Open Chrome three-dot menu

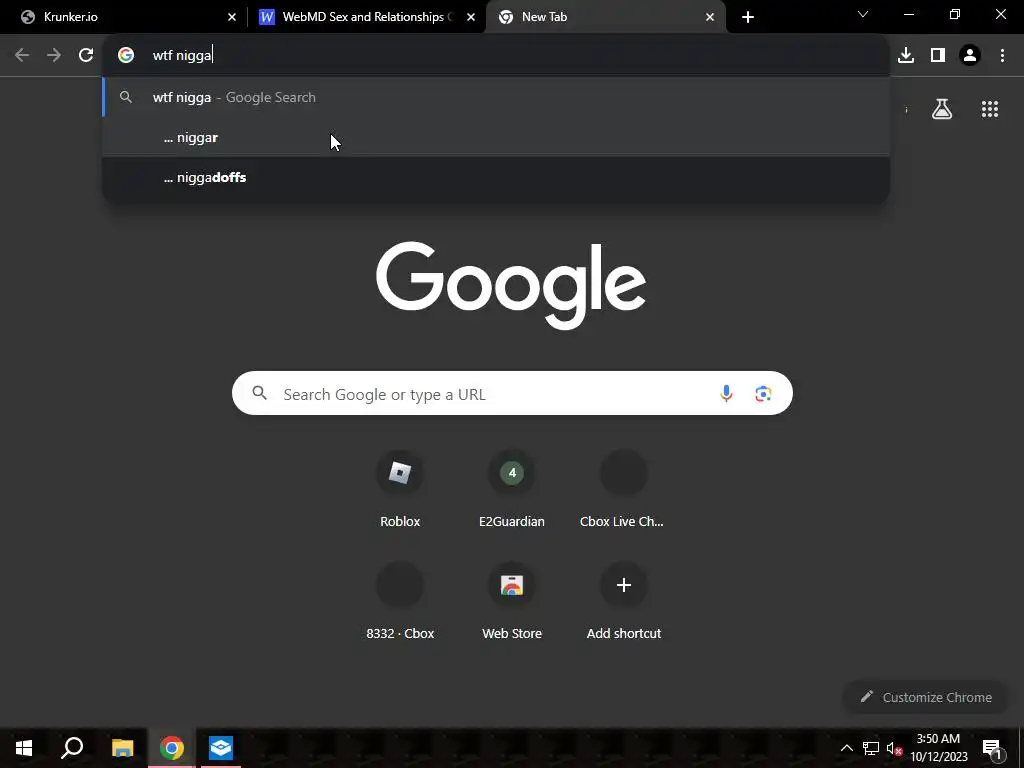[x=1002, y=55]
